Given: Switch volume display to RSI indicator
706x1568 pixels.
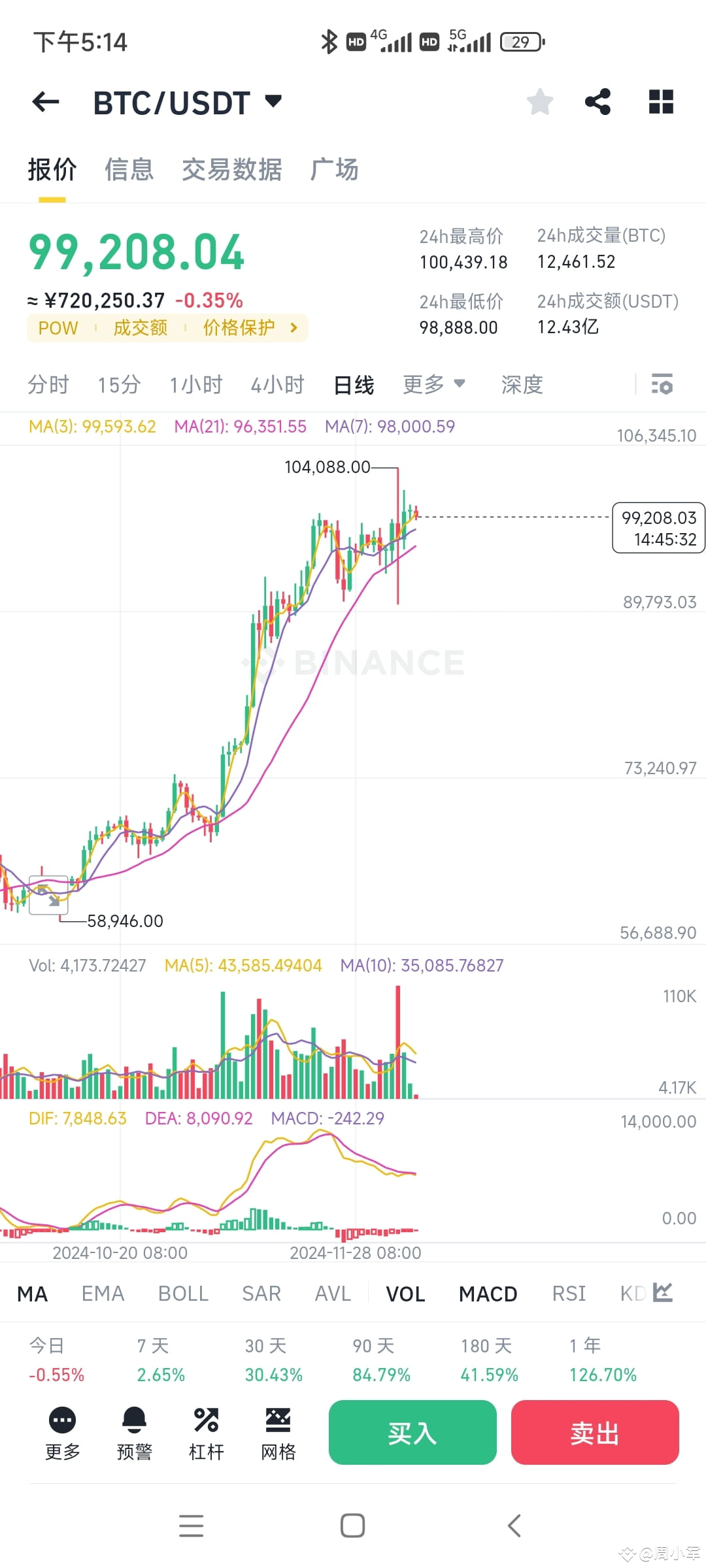Looking at the screenshot, I should click(x=568, y=1294).
